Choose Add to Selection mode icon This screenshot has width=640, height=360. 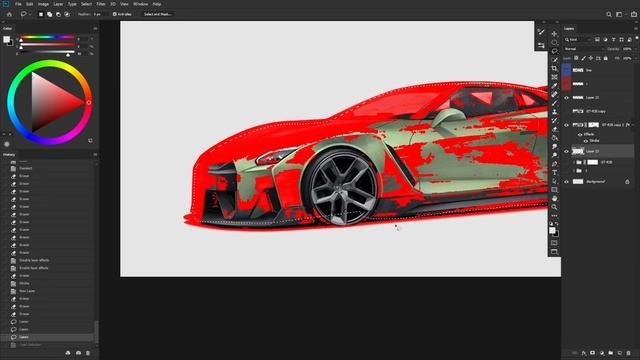[49, 14]
